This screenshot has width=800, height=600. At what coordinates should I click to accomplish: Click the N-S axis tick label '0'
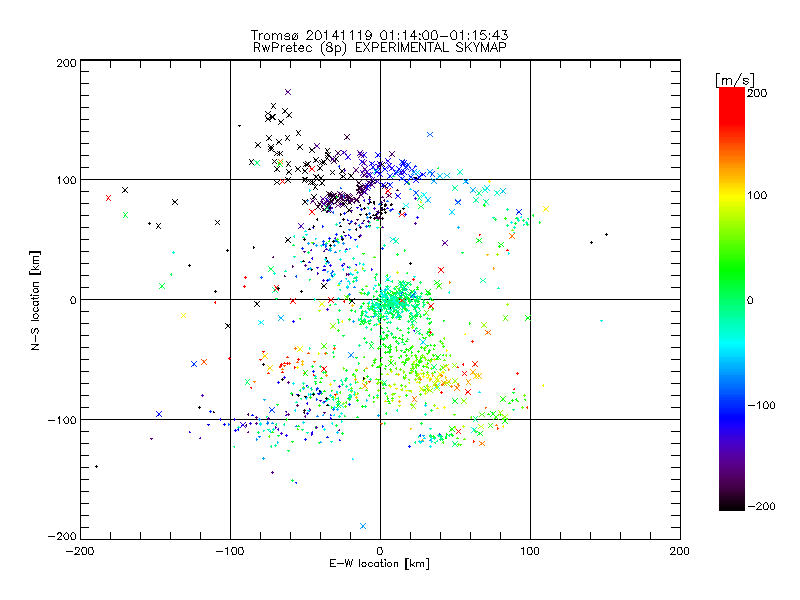(x=73, y=300)
